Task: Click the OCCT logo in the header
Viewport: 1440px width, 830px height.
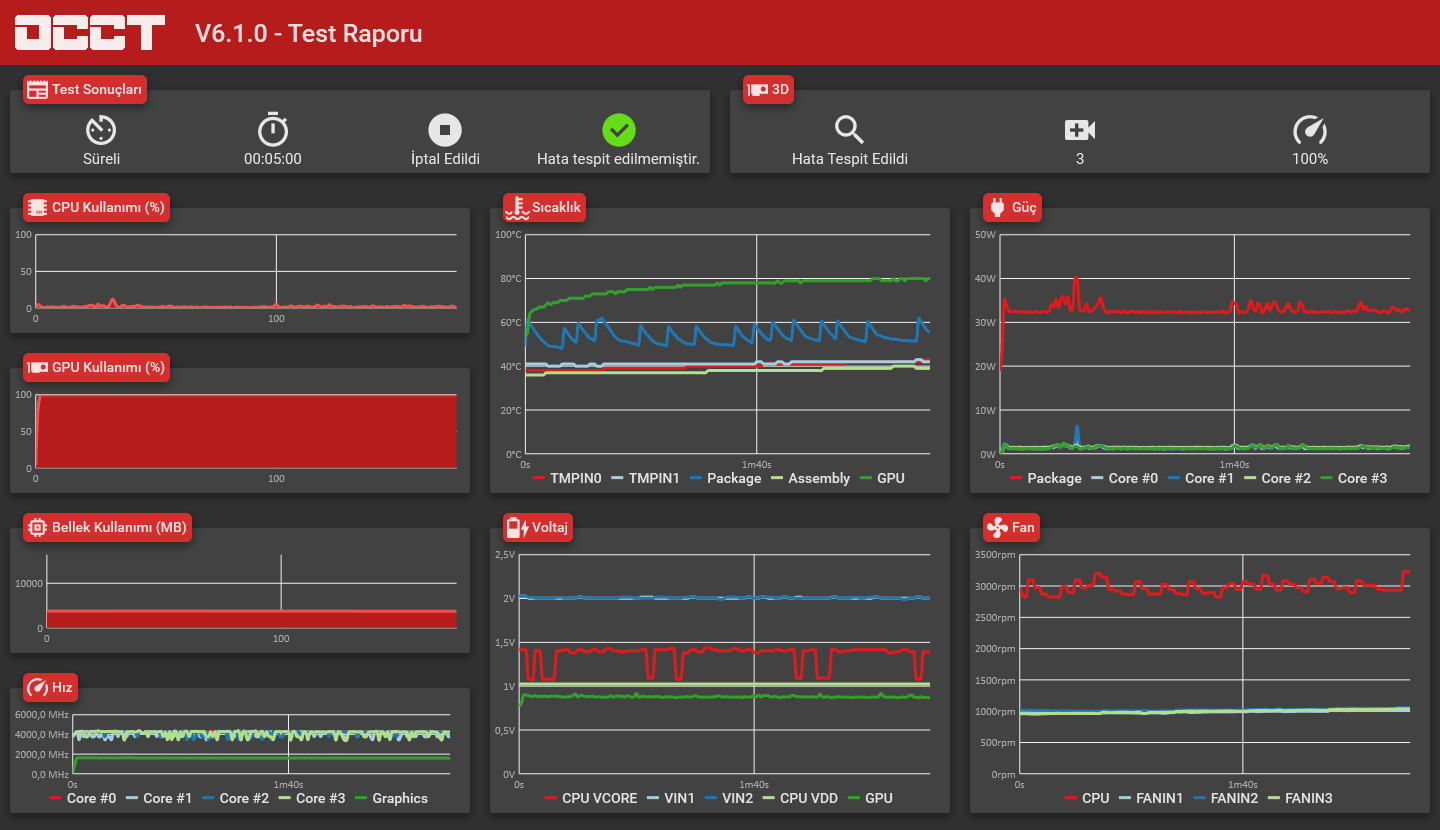Action: [x=90, y=32]
